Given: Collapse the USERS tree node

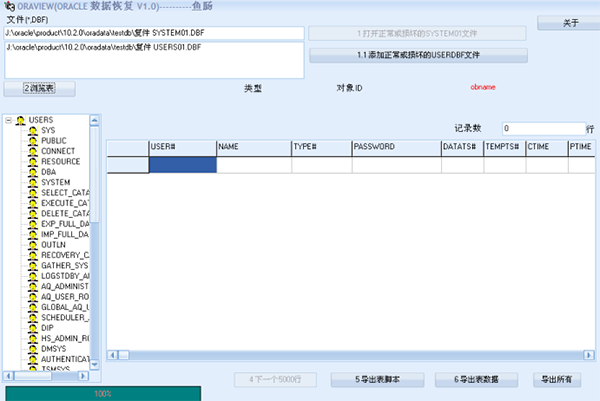Looking at the screenshot, I should [8, 121].
